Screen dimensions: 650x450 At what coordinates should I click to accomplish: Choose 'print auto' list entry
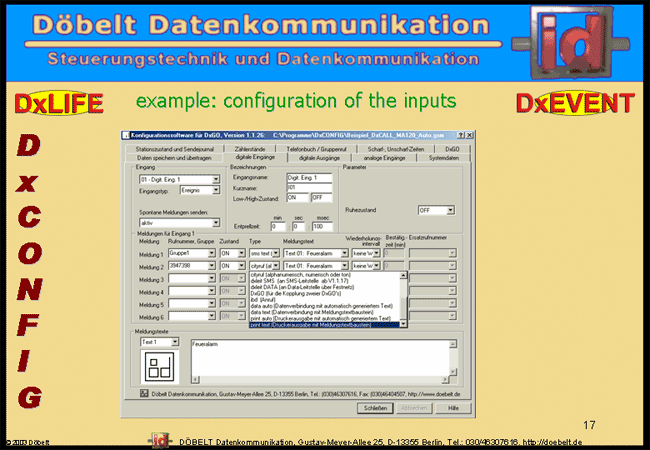coord(325,318)
